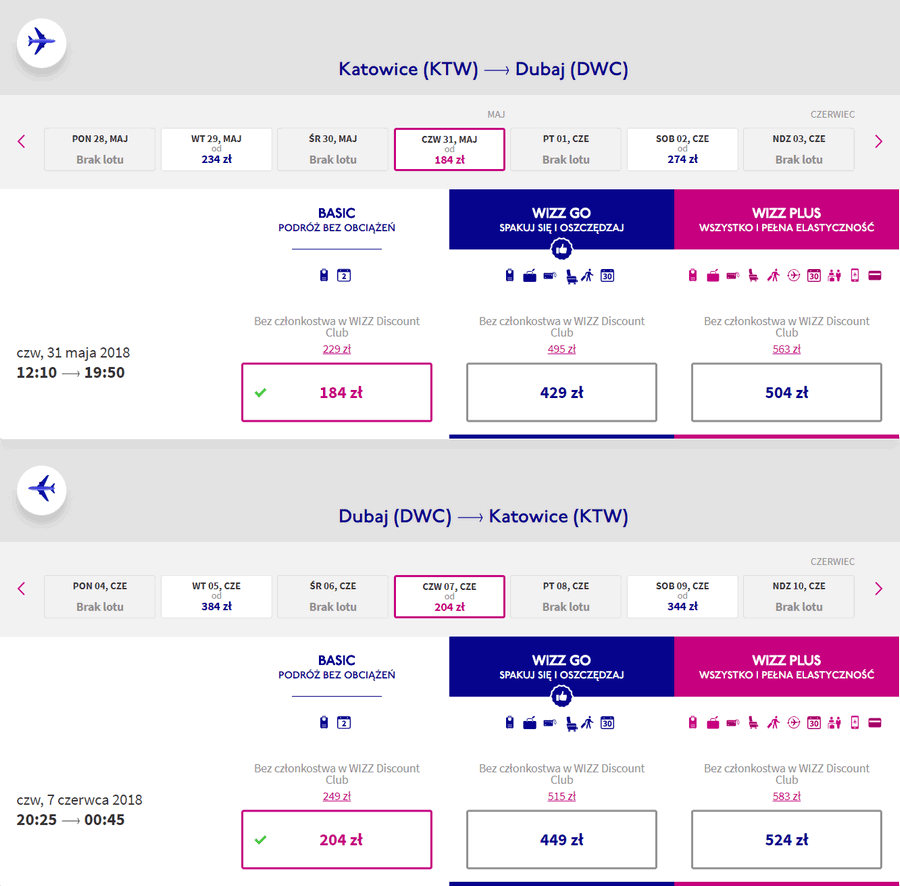The width and height of the screenshot is (900, 886).
Task: Click outbound WIZZ PLUS small cabin bag icon
Action: tap(693, 276)
